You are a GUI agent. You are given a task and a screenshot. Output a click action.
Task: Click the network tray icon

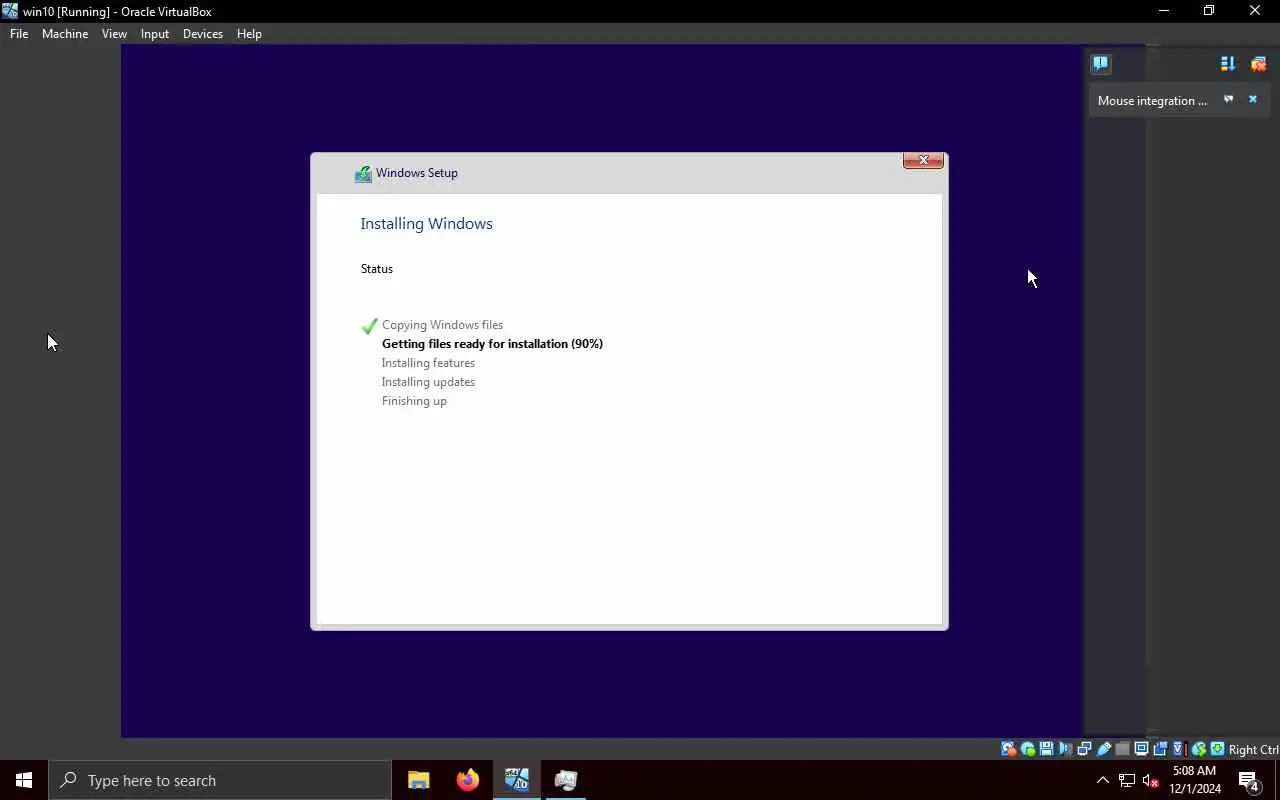pos(1127,781)
